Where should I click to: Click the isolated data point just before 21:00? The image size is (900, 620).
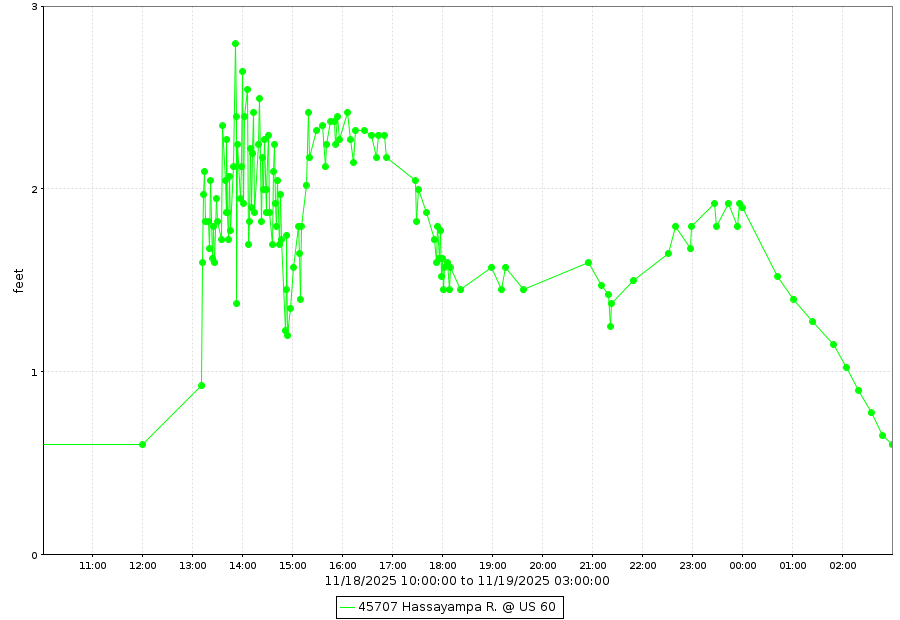click(588, 263)
